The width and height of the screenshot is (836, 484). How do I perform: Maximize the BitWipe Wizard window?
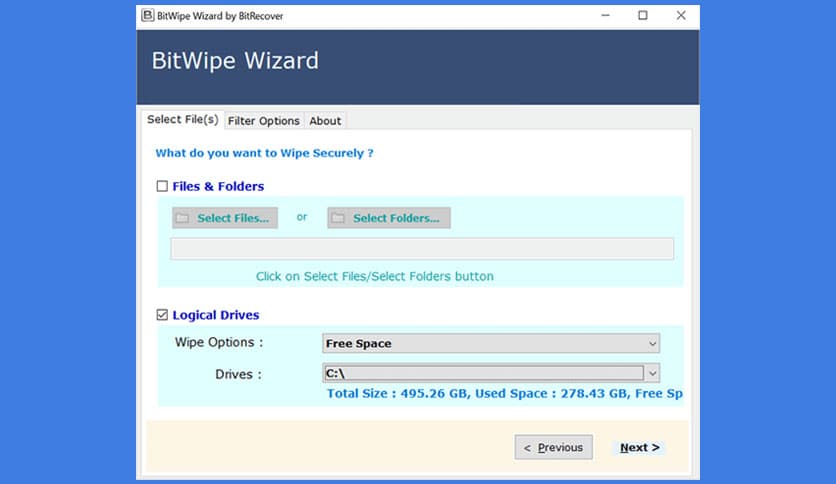pyautogui.click(x=643, y=15)
